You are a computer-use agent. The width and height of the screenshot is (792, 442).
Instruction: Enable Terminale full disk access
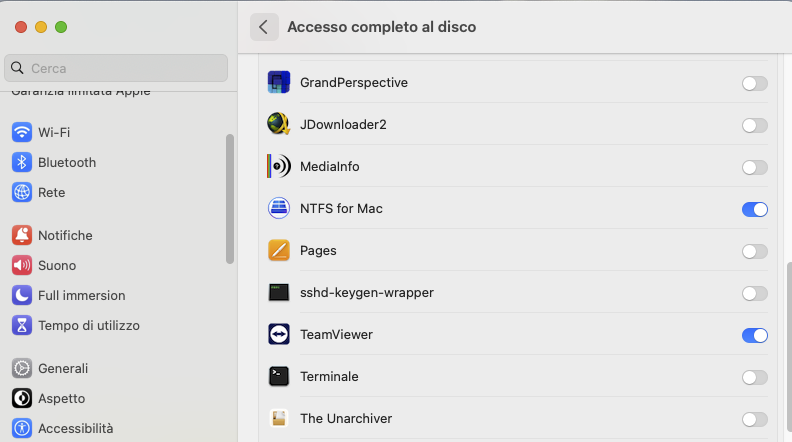pos(755,377)
